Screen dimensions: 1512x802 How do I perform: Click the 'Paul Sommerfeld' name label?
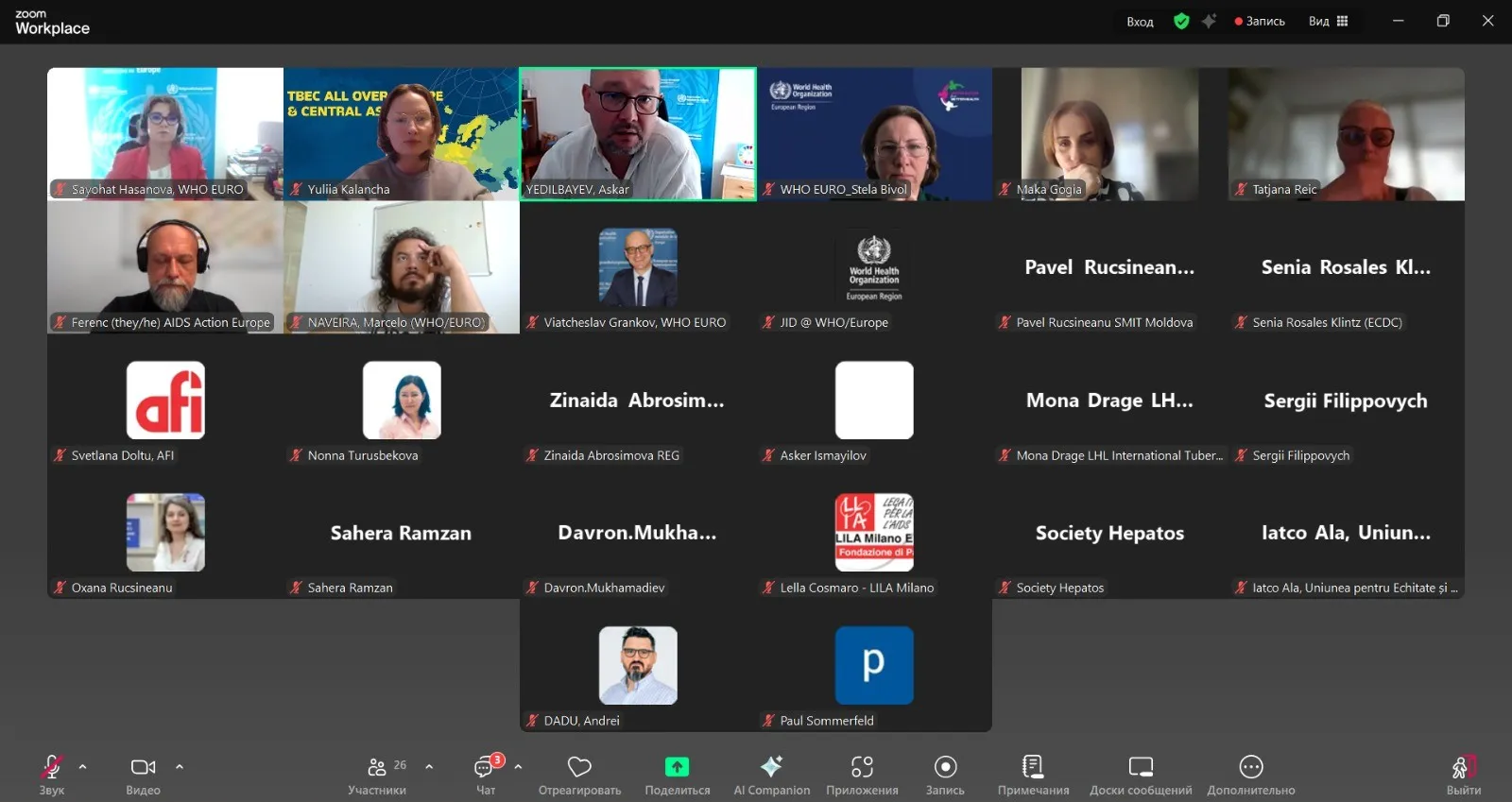pyautogui.click(x=827, y=721)
